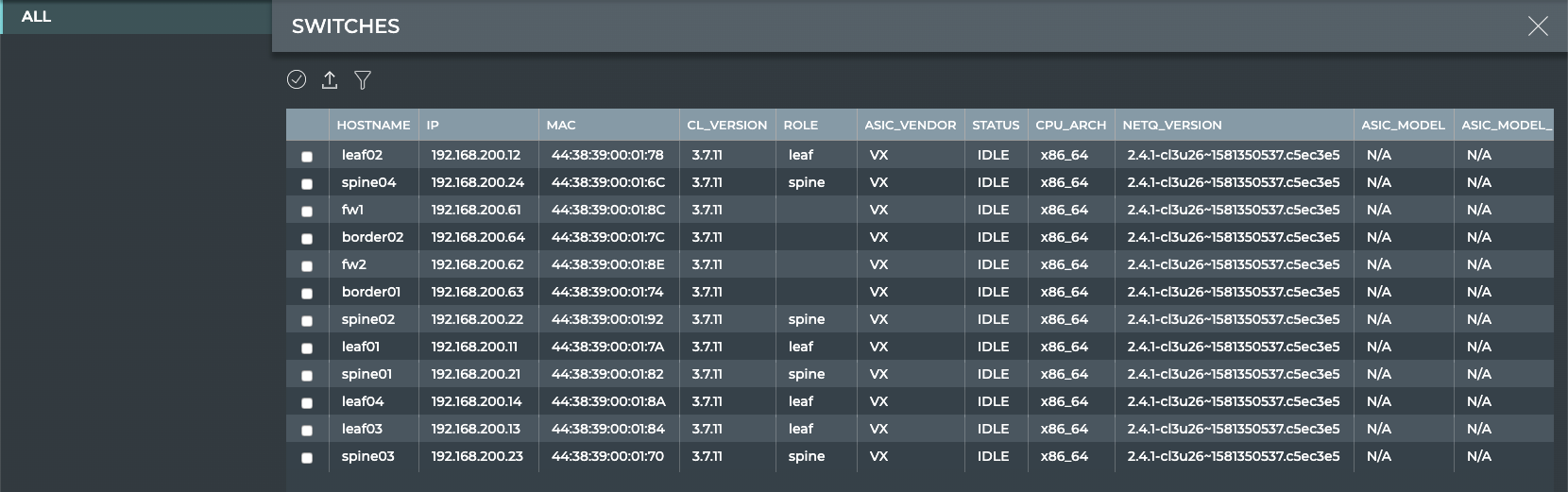Image resolution: width=1568 pixels, height=492 pixels.
Task: Select the ALL tab in sidebar
Action: 37,17
